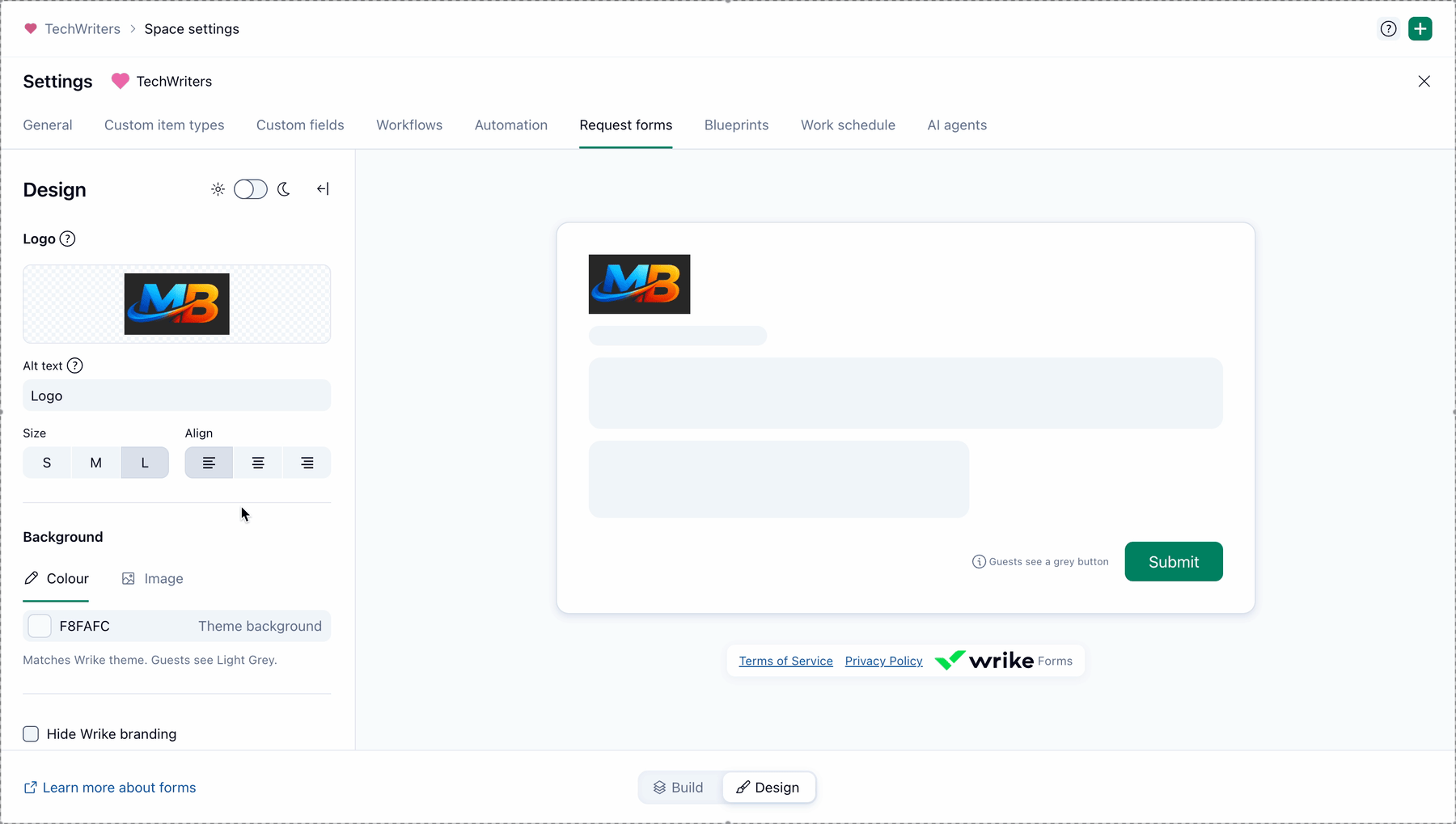Open the Terms of Service link
This screenshot has height=824, width=1456.
[785, 661]
